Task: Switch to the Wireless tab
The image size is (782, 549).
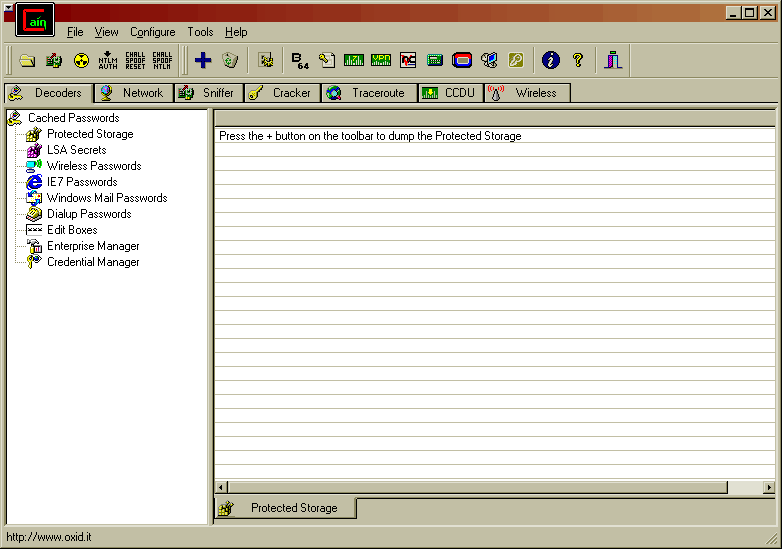Action: [x=528, y=93]
